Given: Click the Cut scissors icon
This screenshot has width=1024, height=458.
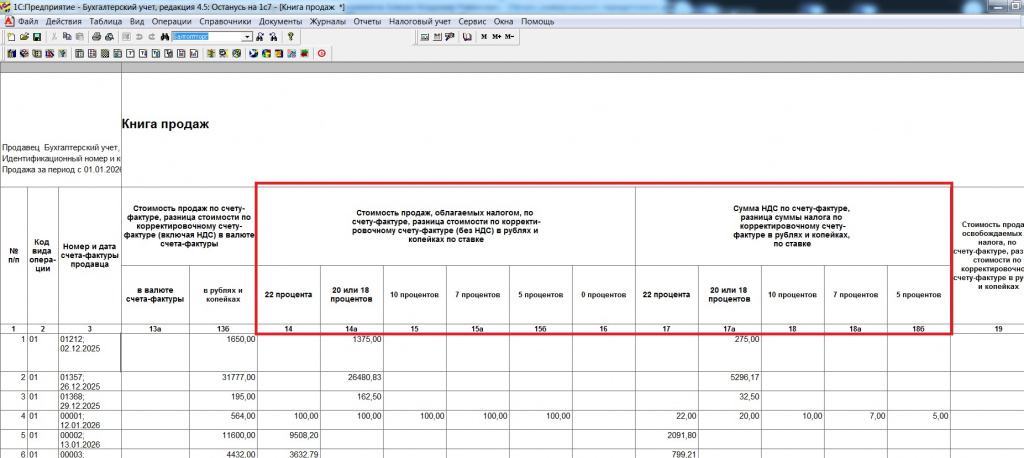Looking at the screenshot, I should pyautogui.click(x=54, y=37).
